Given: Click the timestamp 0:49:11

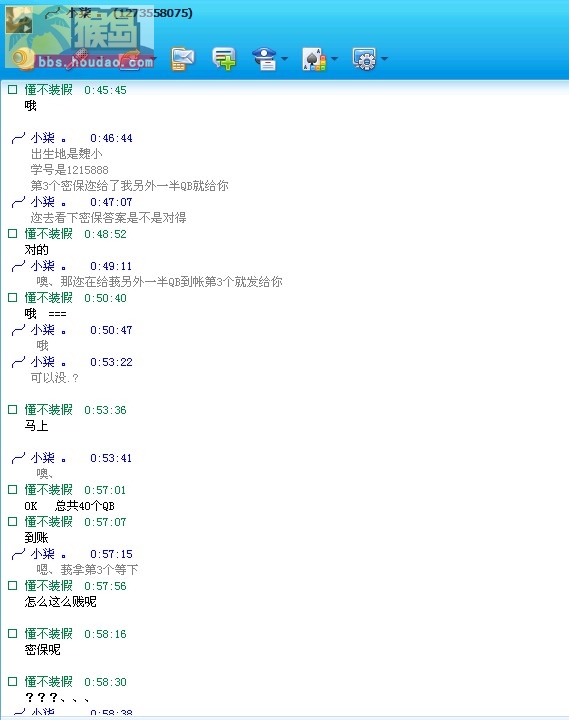Looking at the screenshot, I should (111, 266).
